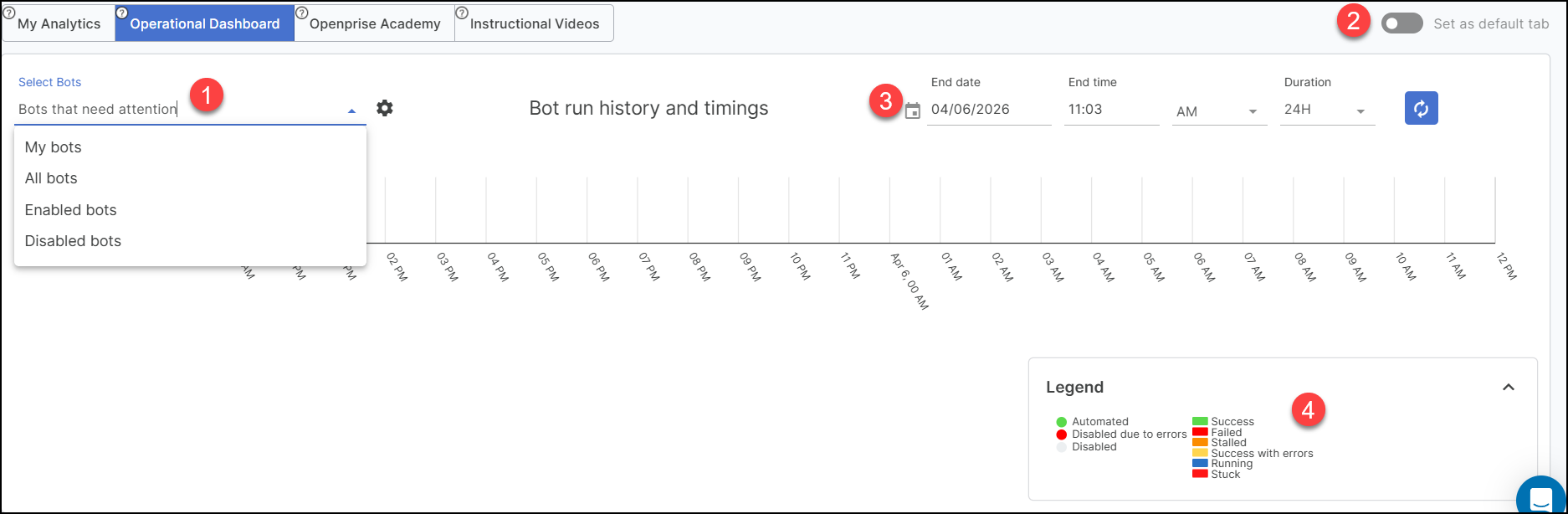Choose Disabled bots option
The height and width of the screenshot is (514, 1568).
[x=190, y=241]
